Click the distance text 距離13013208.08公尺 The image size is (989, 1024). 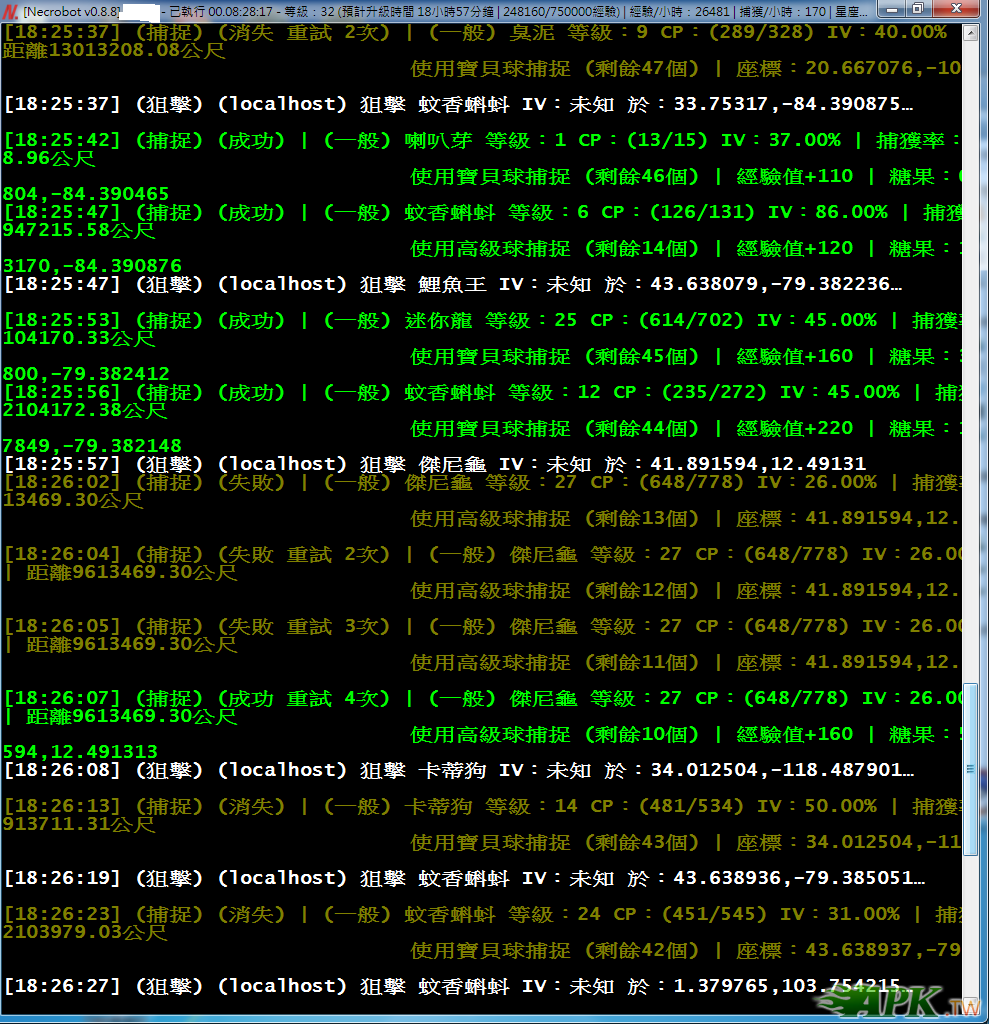[114, 50]
